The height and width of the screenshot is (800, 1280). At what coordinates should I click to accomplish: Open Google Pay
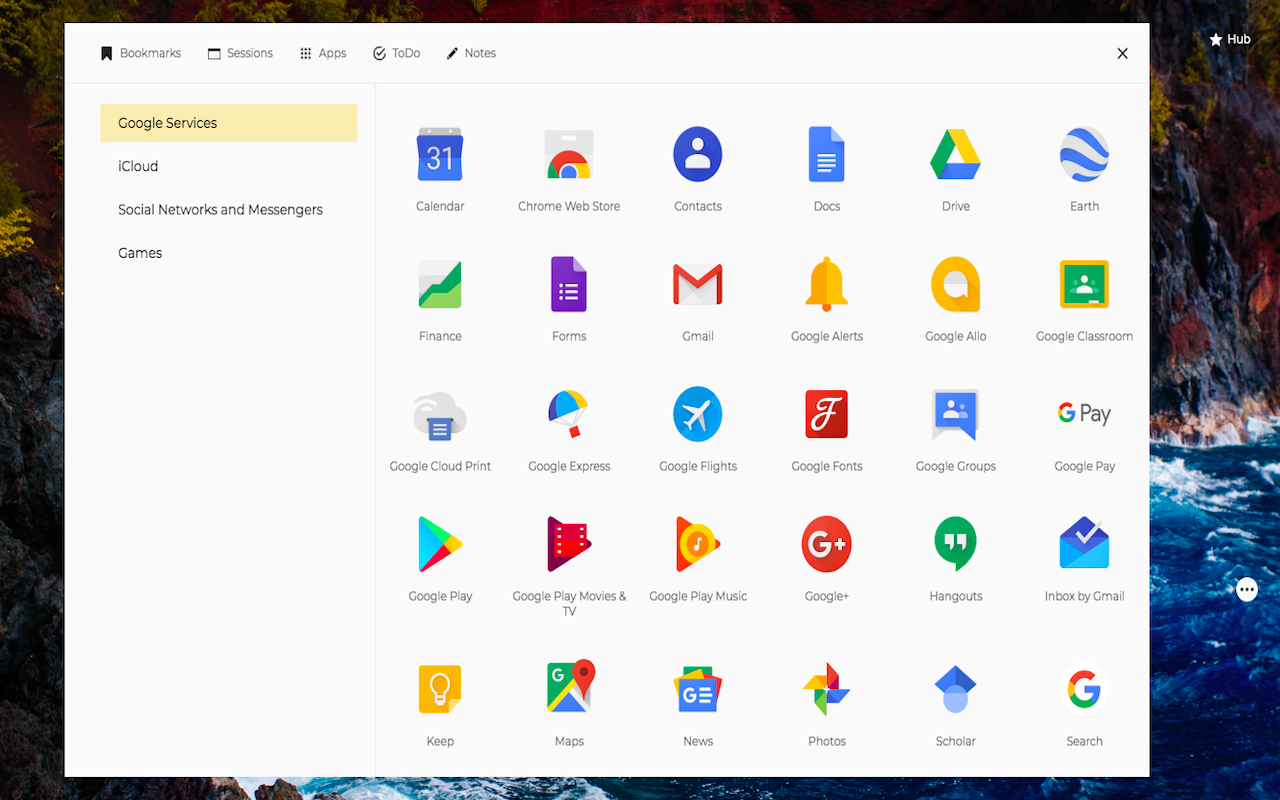point(1085,415)
